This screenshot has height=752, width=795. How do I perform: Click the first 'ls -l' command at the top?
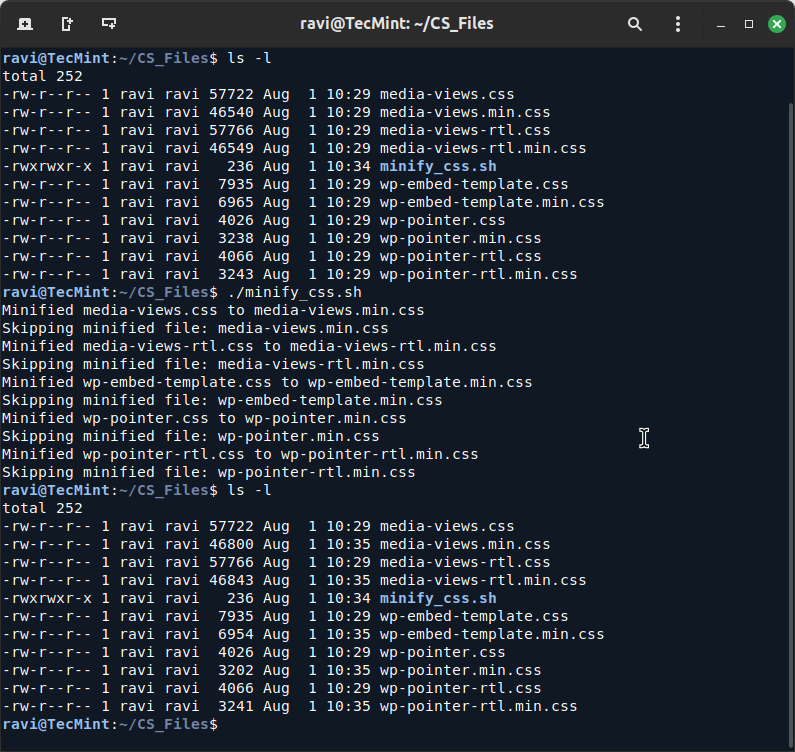[x=249, y=58]
